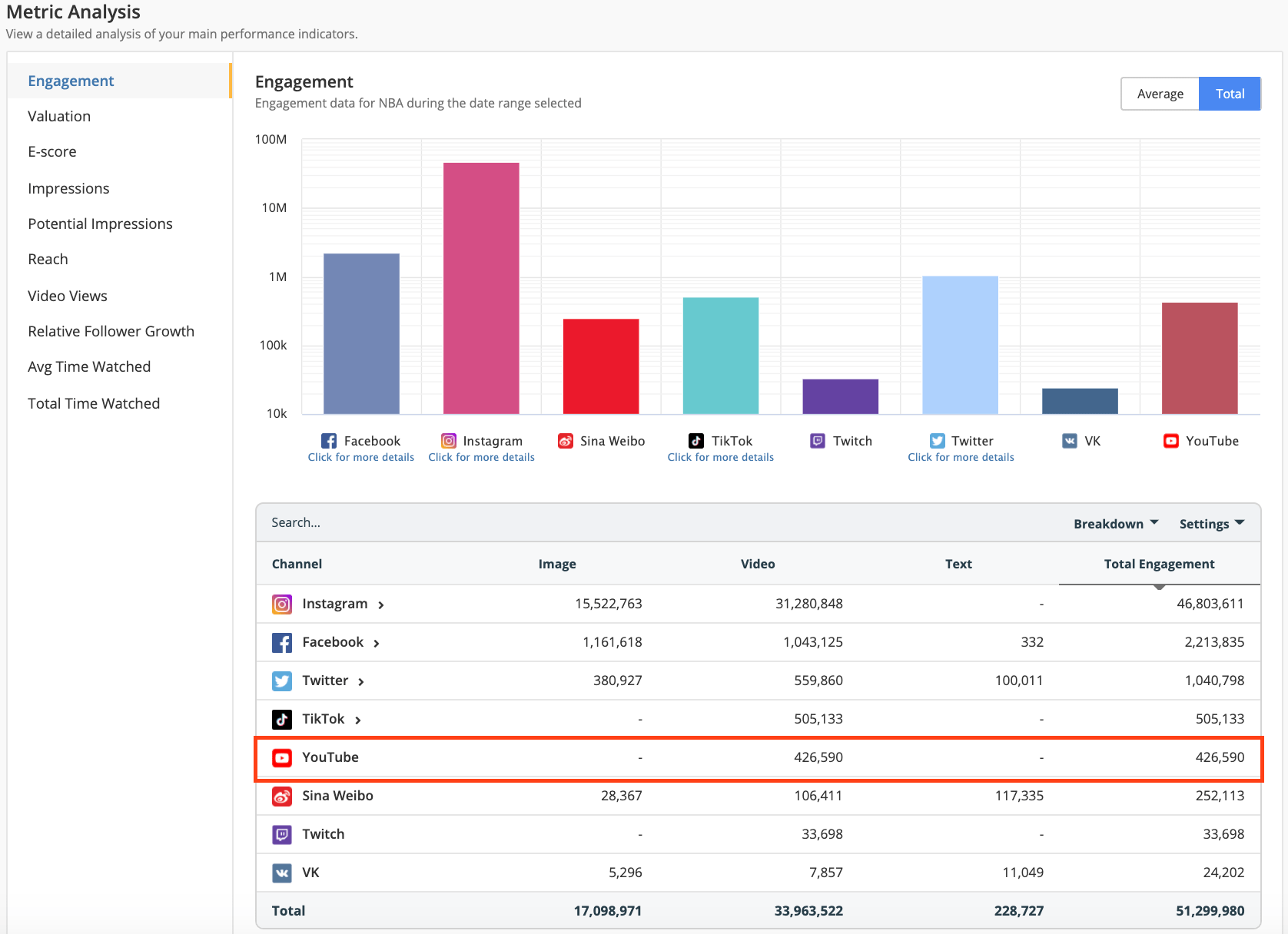Image resolution: width=1288 pixels, height=934 pixels.
Task: Open the Settings dropdown
Action: click(x=1212, y=524)
